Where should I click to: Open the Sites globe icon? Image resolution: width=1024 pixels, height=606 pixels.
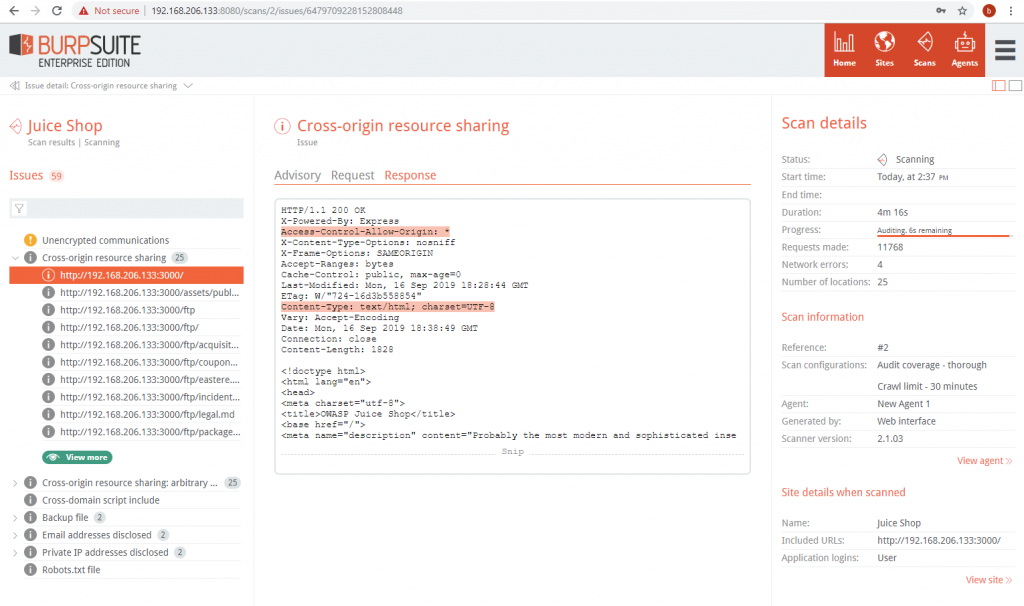coord(884,49)
